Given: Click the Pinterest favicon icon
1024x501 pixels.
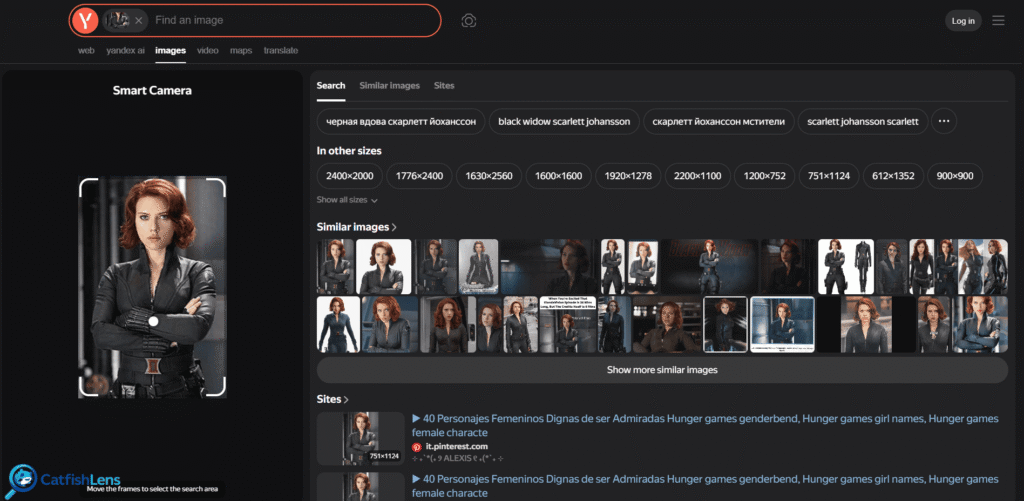Looking at the screenshot, I should pyautogui.click(x=417, y=447).
